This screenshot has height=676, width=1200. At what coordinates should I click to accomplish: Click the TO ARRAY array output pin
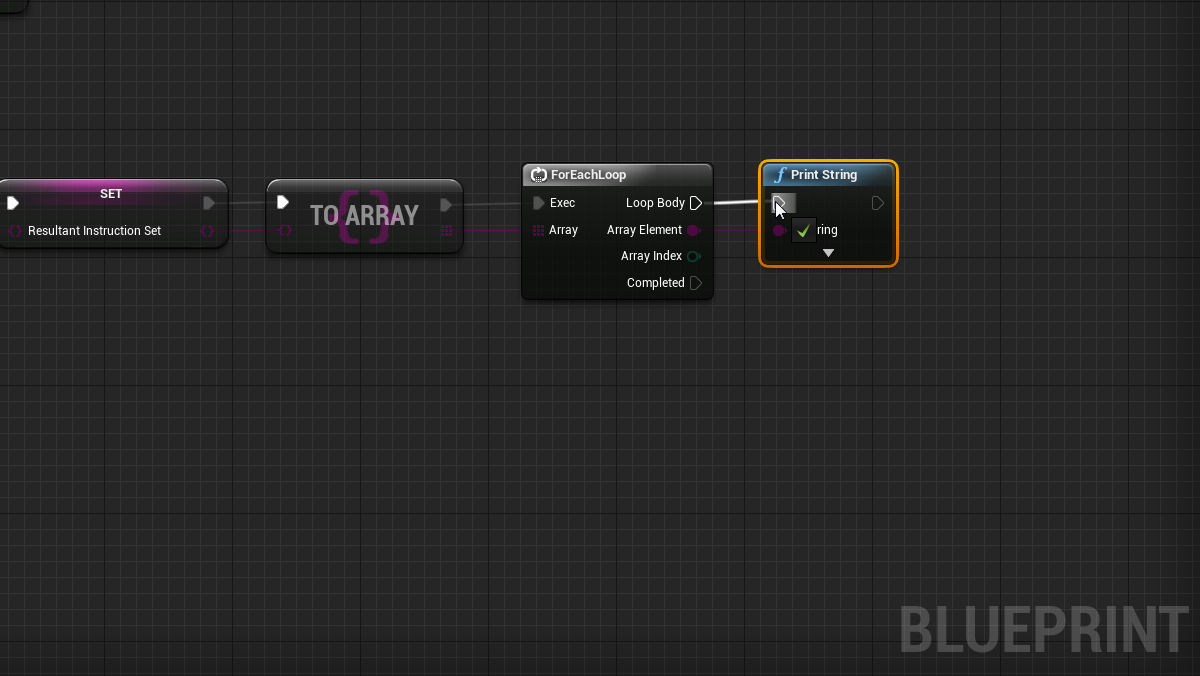click(446, 231)
